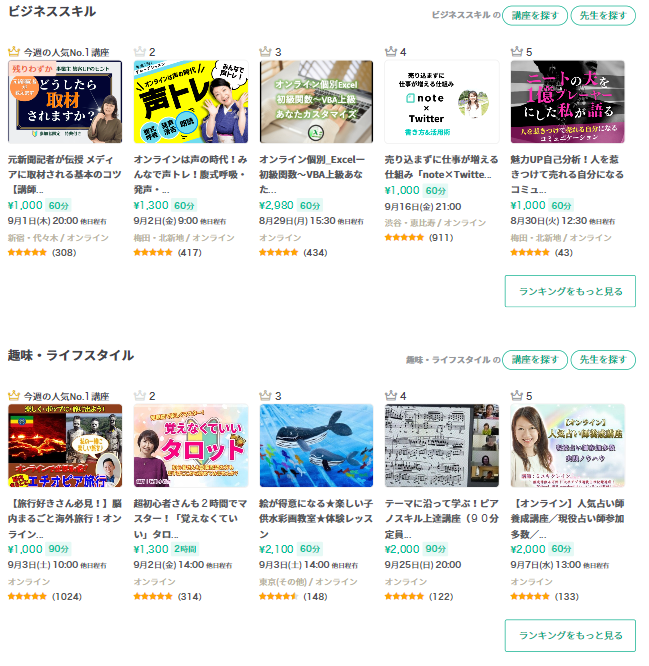Open the 絵が得意になる水彩画教室 title
Screen dimensions: 649x666
[316, 519]
